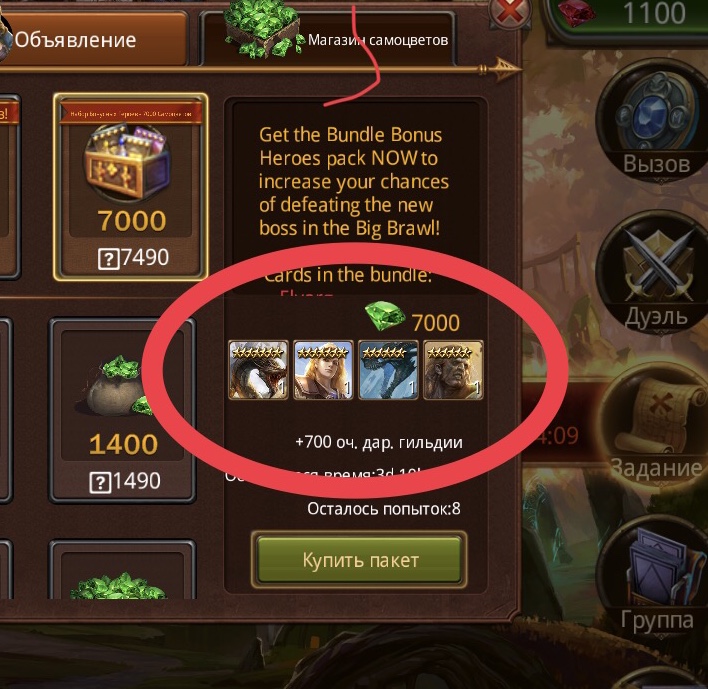
Task: View the dragon hero card thumbnail
Action: coord(258,370)
